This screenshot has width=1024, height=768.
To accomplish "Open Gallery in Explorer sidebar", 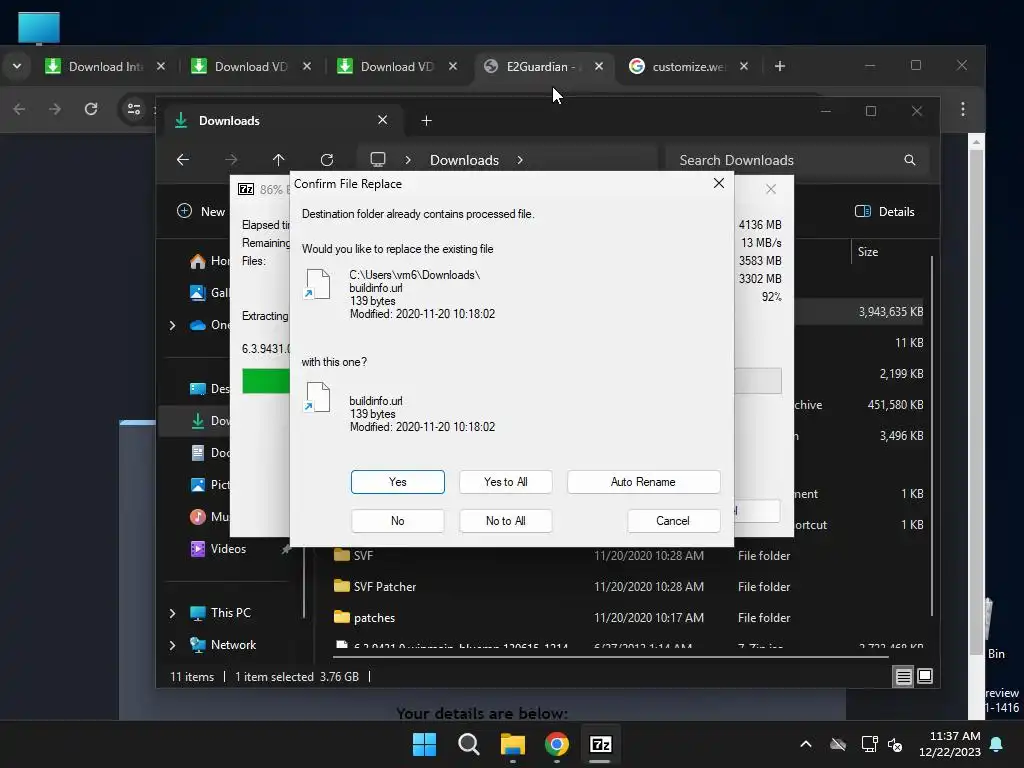I will [209, 293].
